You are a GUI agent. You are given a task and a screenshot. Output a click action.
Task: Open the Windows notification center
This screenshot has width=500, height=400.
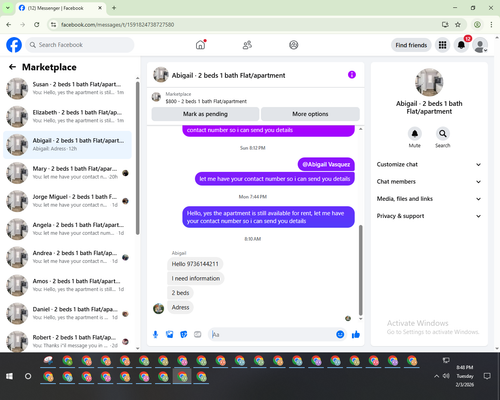[x=487, y=376]
